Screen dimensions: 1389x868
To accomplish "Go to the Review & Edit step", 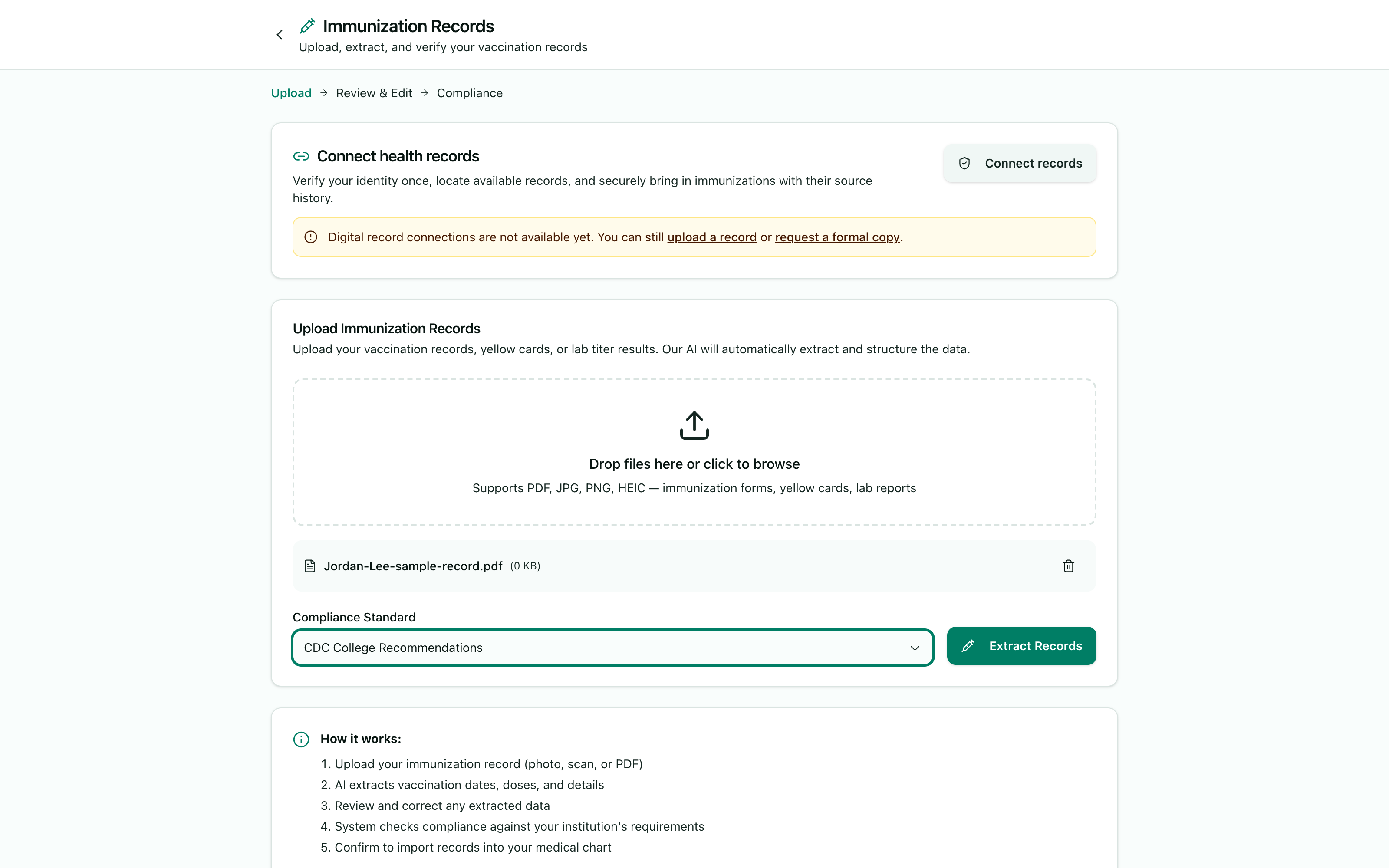I will (374, 93).
